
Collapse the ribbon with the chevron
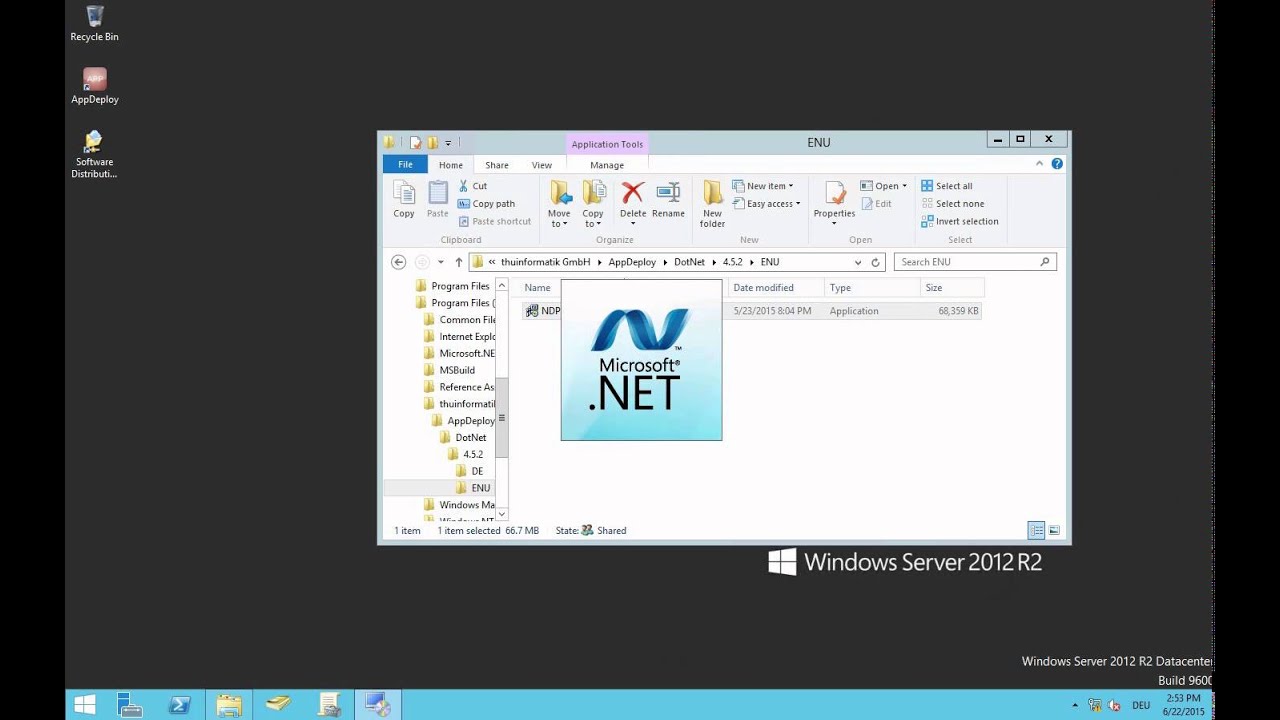[x=1041, y=164]
